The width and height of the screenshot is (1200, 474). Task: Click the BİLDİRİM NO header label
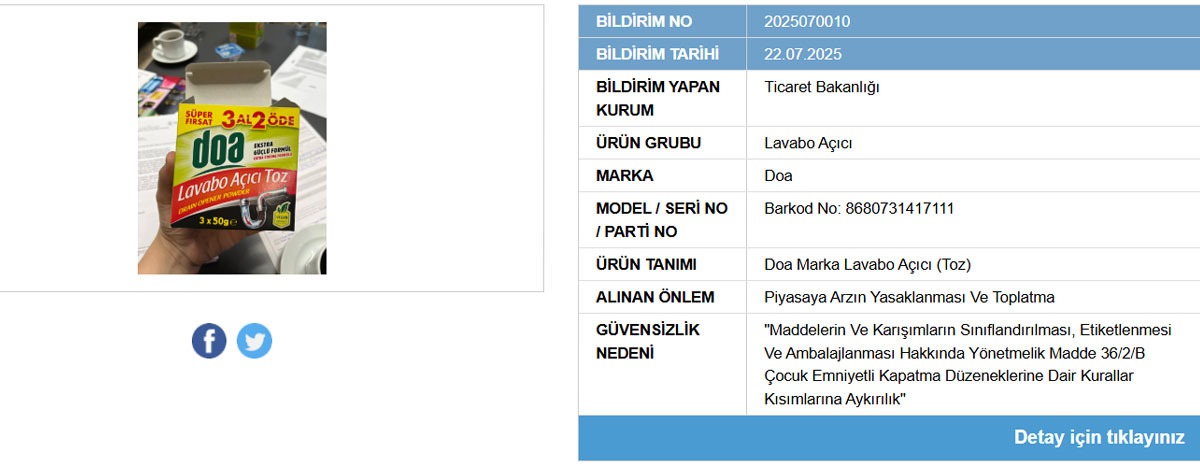643,21
